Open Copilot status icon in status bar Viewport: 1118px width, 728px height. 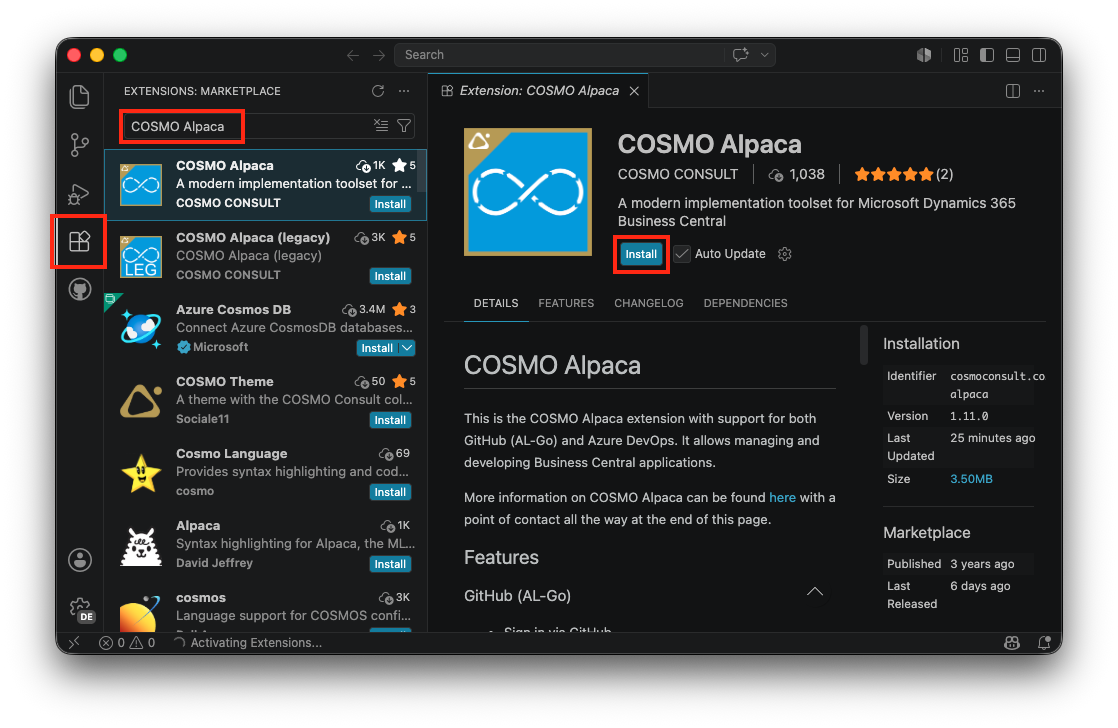click(x=1012, y=642)
